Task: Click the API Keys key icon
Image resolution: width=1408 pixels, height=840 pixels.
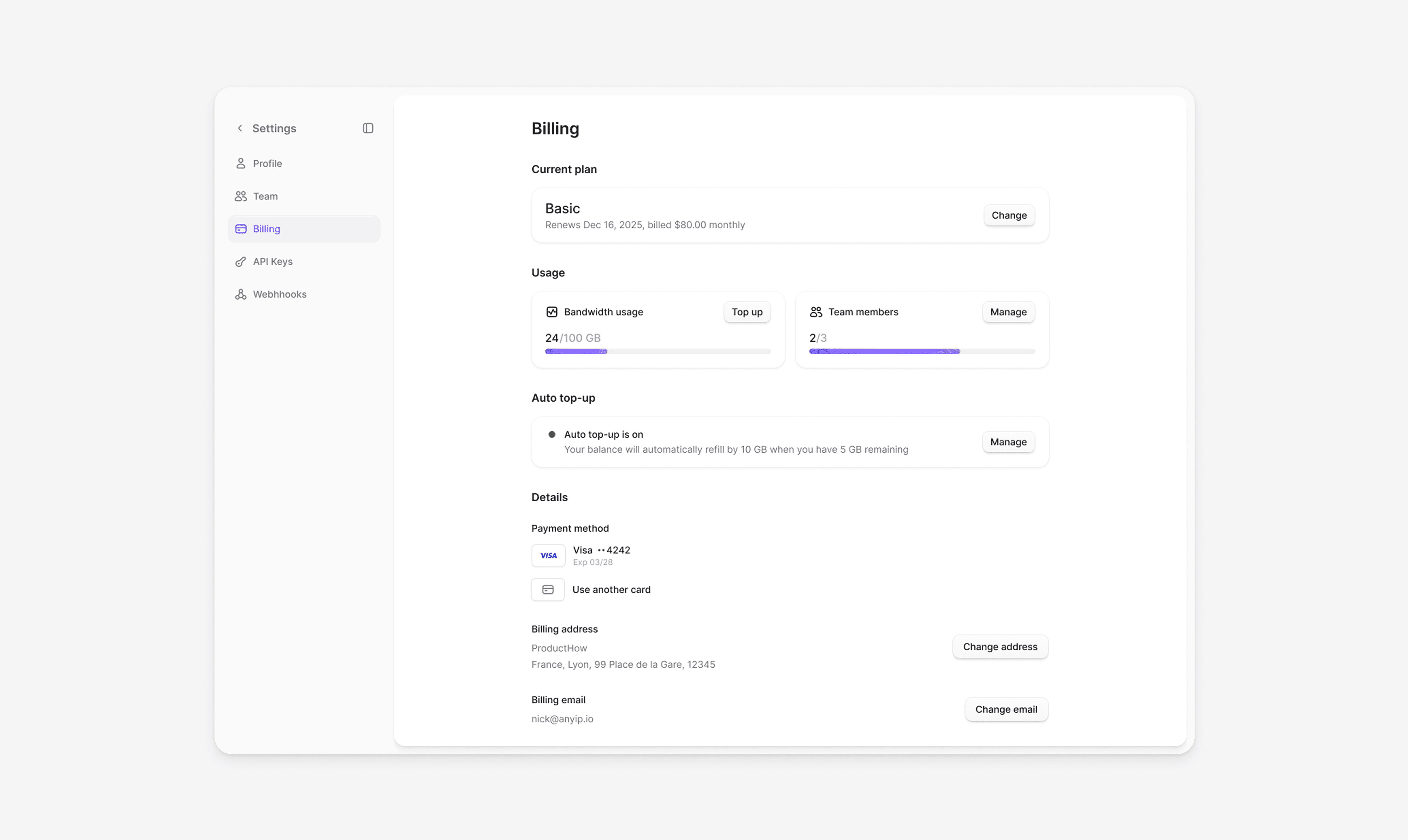Action: coord(241,261)
